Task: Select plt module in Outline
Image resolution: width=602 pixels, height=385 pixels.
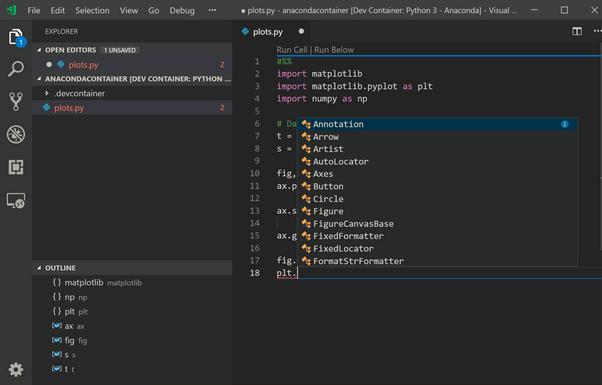Action: (x=132, y=311)
